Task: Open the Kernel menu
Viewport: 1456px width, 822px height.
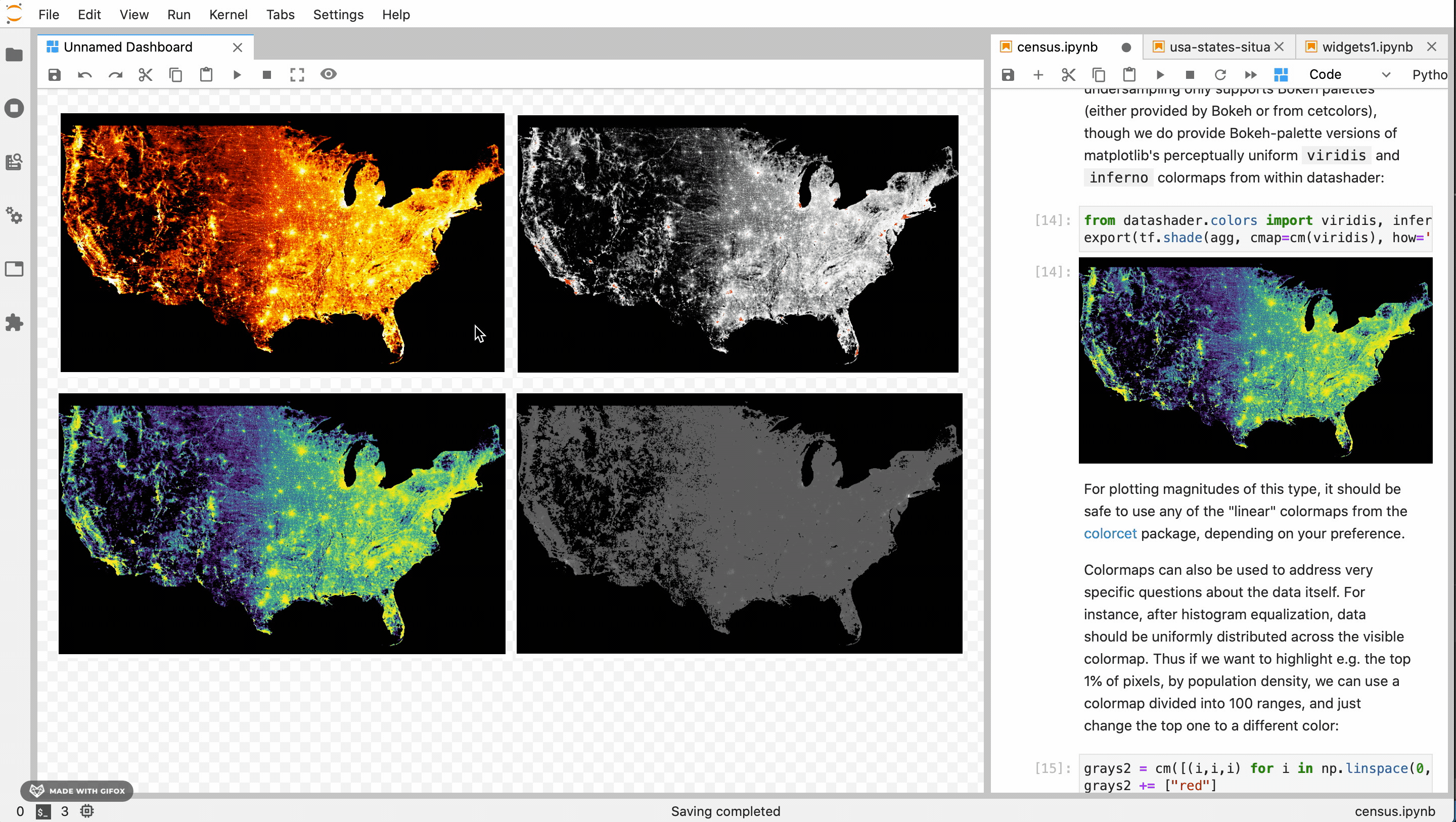Action: click(228, 15)
